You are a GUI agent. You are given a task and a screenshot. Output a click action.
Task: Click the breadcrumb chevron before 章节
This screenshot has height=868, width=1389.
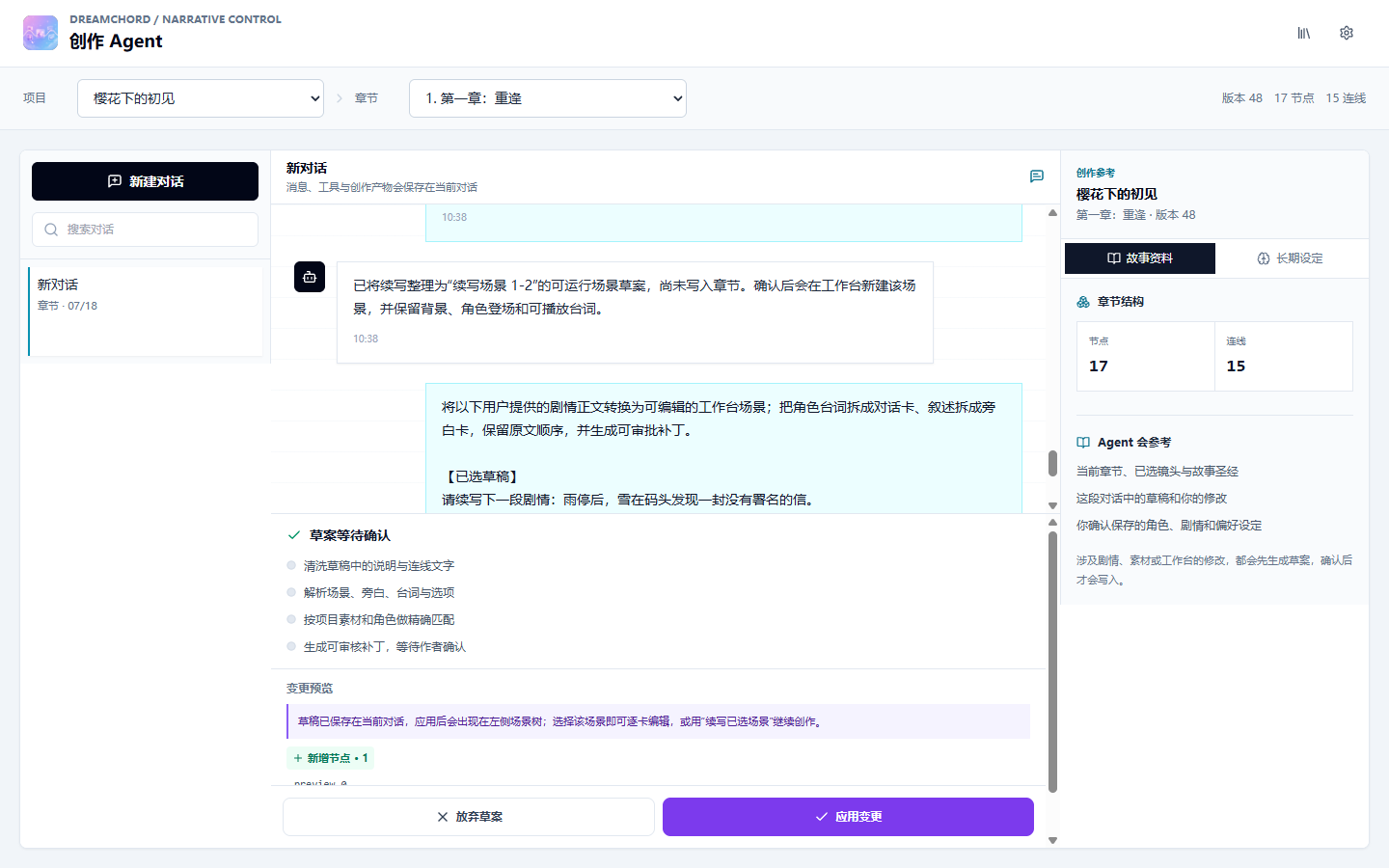click(340, 98)
